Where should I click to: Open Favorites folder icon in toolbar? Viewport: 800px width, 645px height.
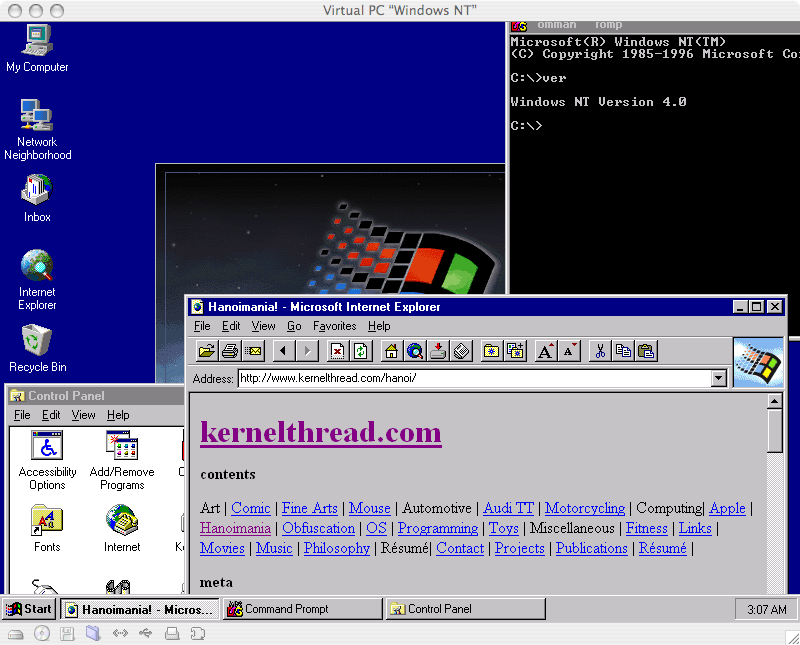(492, 351)
